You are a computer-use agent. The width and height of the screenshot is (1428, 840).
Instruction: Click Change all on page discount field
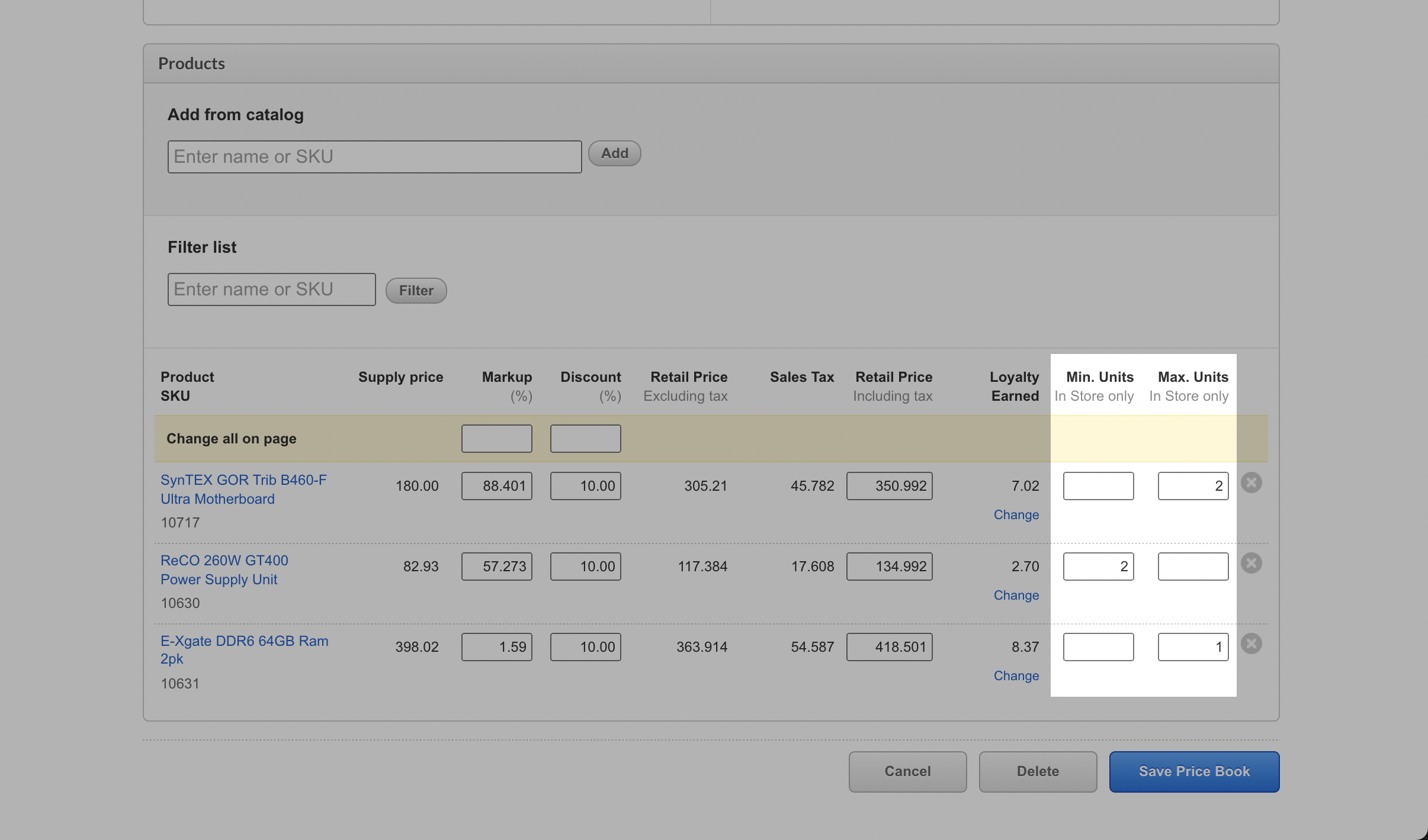(585, 439)
